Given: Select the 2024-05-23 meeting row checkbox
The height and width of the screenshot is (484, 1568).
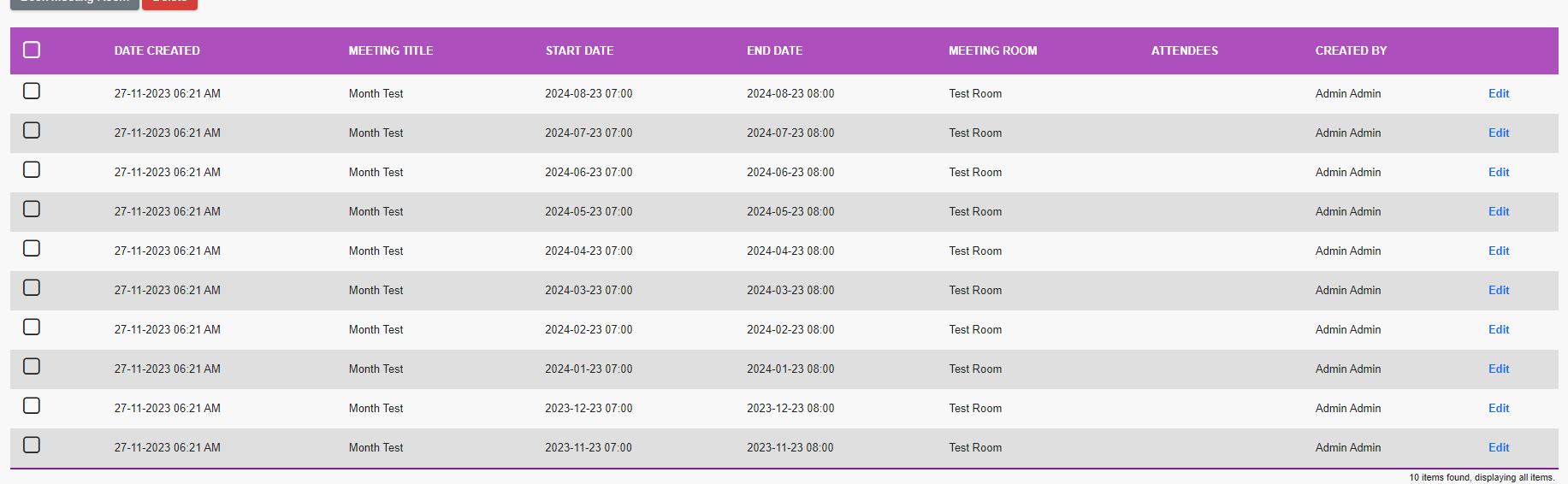Looking at the screenshot, I should [x=32, y=209].
